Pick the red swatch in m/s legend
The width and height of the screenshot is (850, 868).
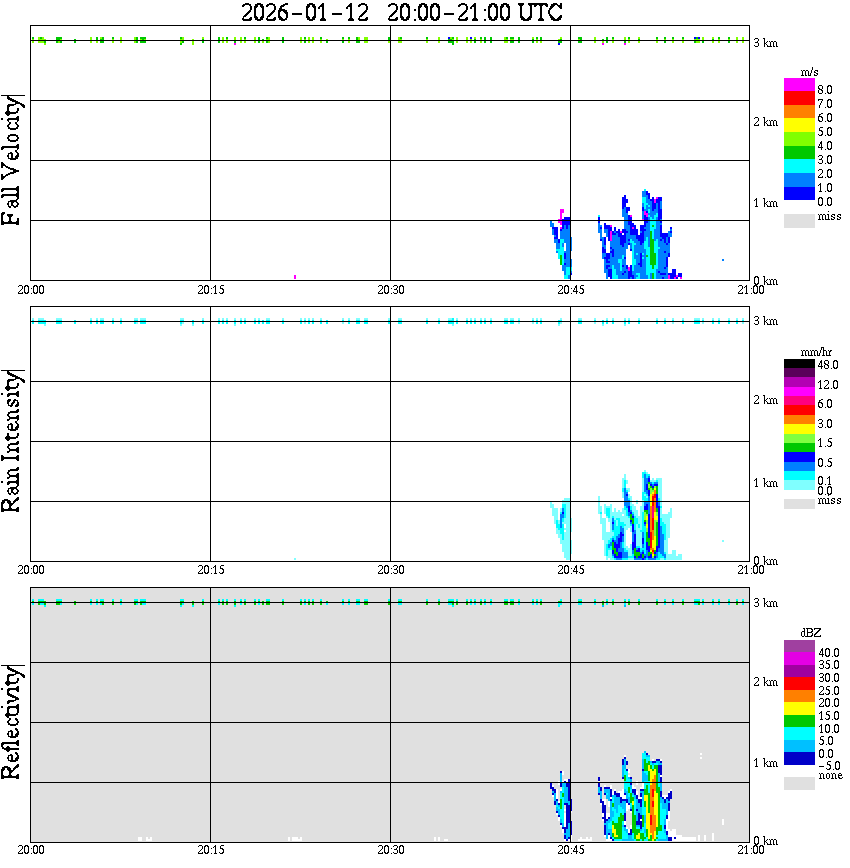click(799, 98)
